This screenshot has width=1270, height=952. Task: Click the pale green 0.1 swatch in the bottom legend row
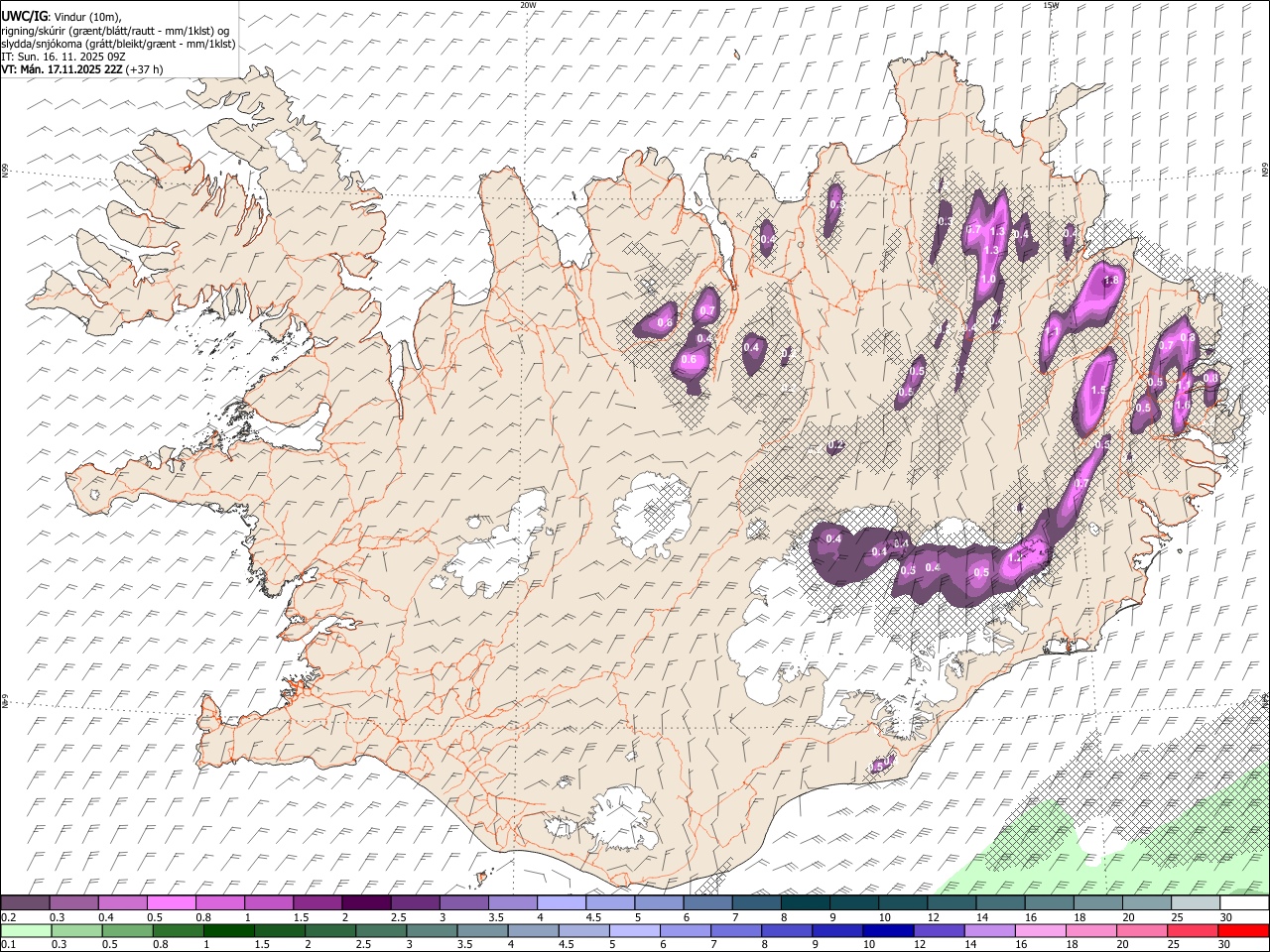25,930
